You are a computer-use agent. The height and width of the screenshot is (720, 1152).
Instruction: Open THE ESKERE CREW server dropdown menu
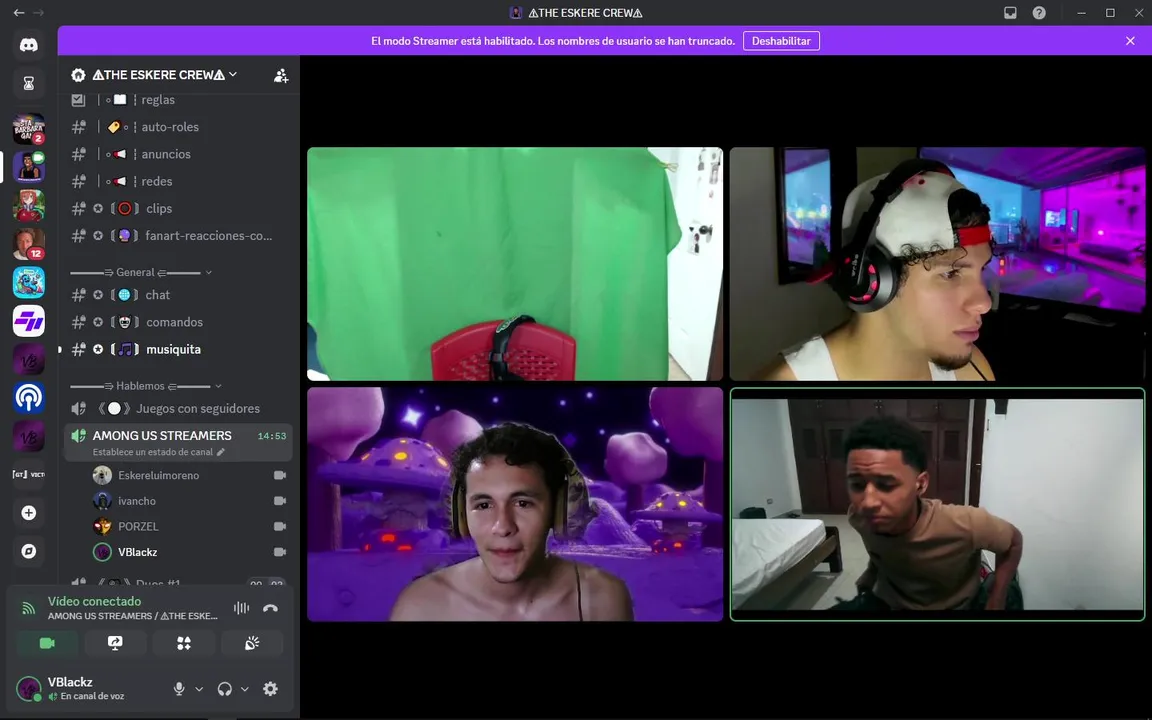point(233,74)
